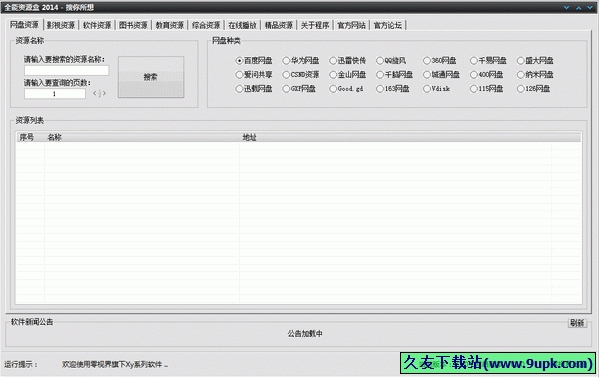Viewport: 599px width, 377px height.
Task: Switch to the 影视资源 tab
Action: [61, 25]
